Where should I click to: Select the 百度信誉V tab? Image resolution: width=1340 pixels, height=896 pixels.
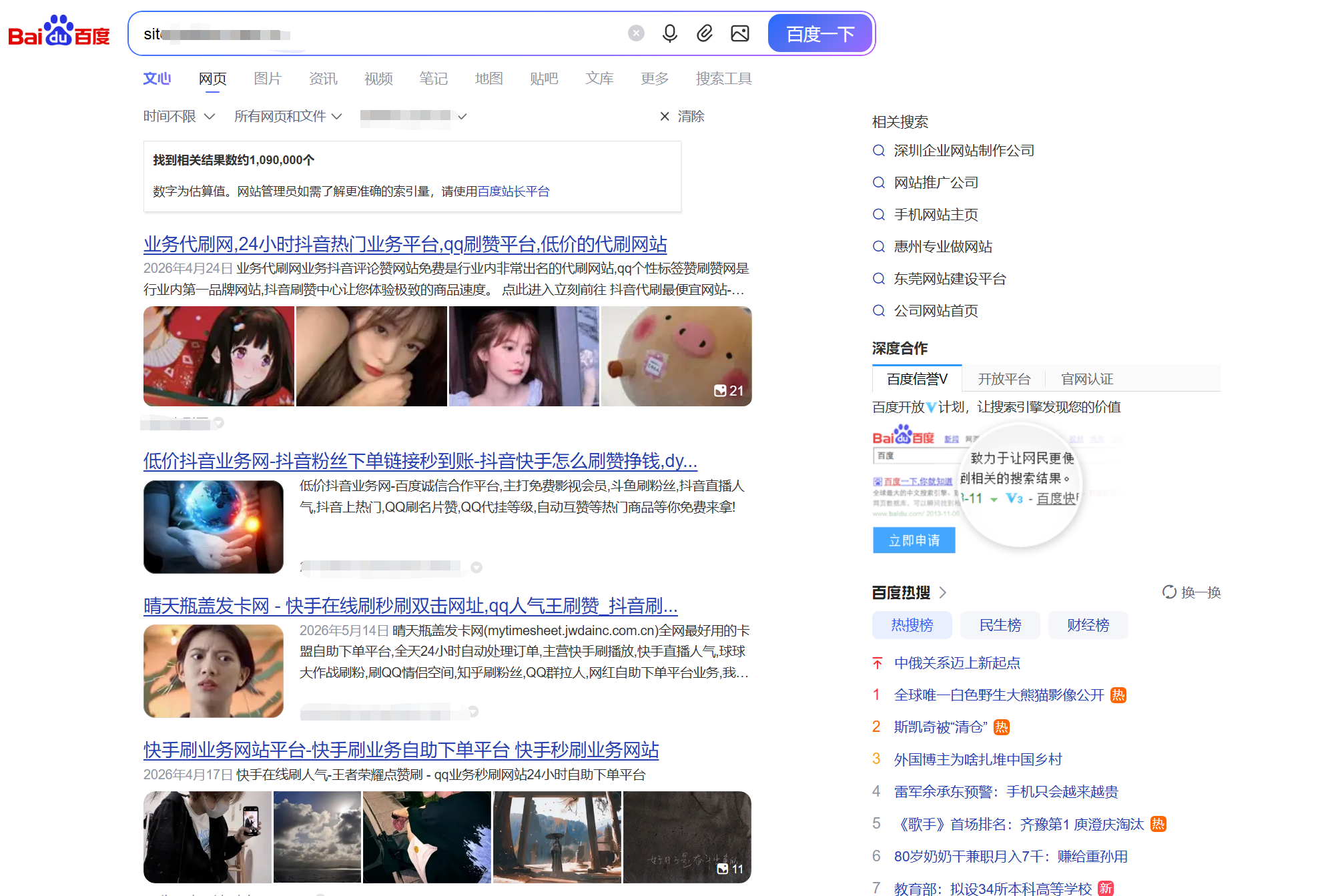[917, 379]
